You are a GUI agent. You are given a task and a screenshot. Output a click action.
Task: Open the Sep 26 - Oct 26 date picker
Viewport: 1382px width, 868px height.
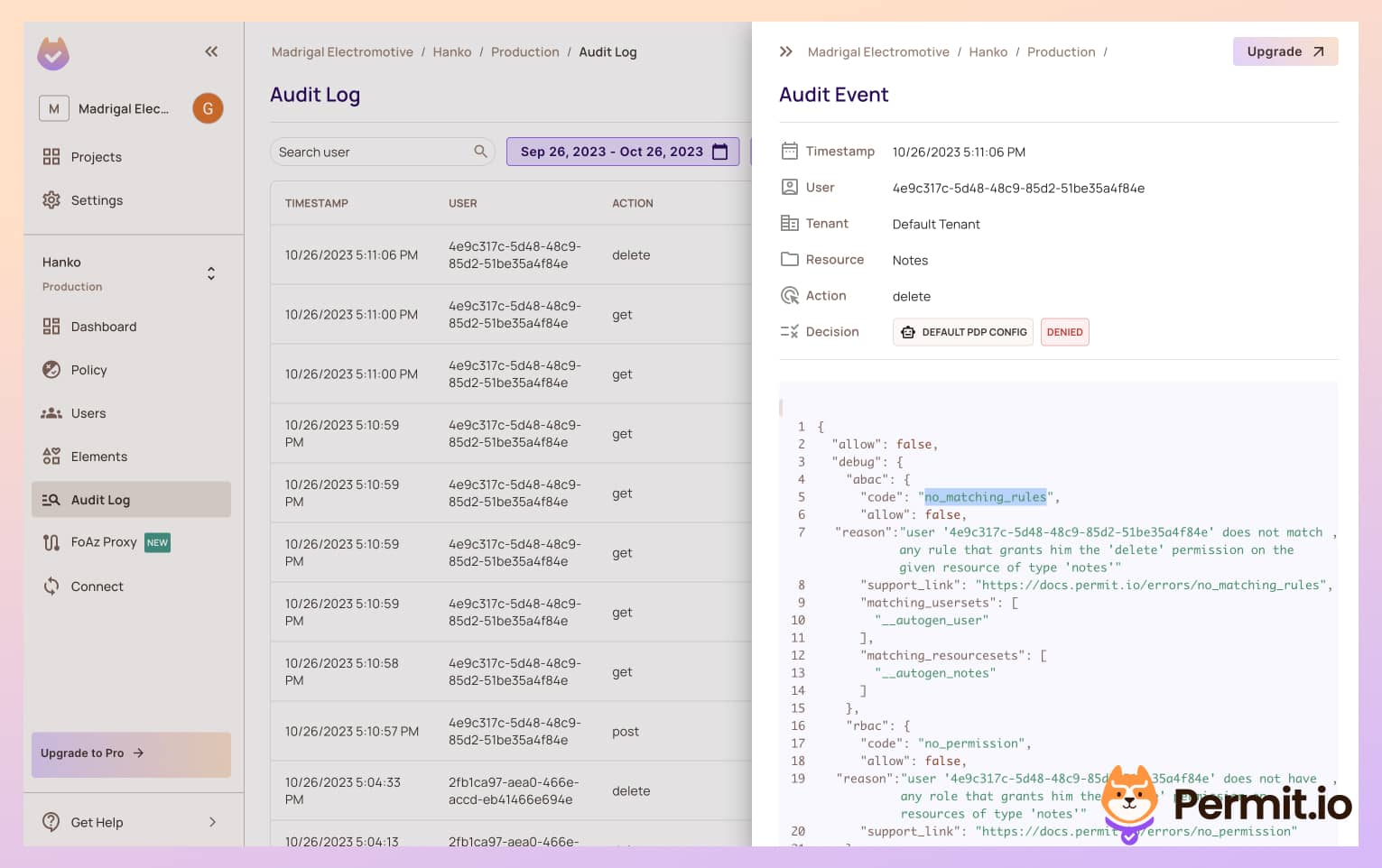pyautogui.click(x=623, y=152)
